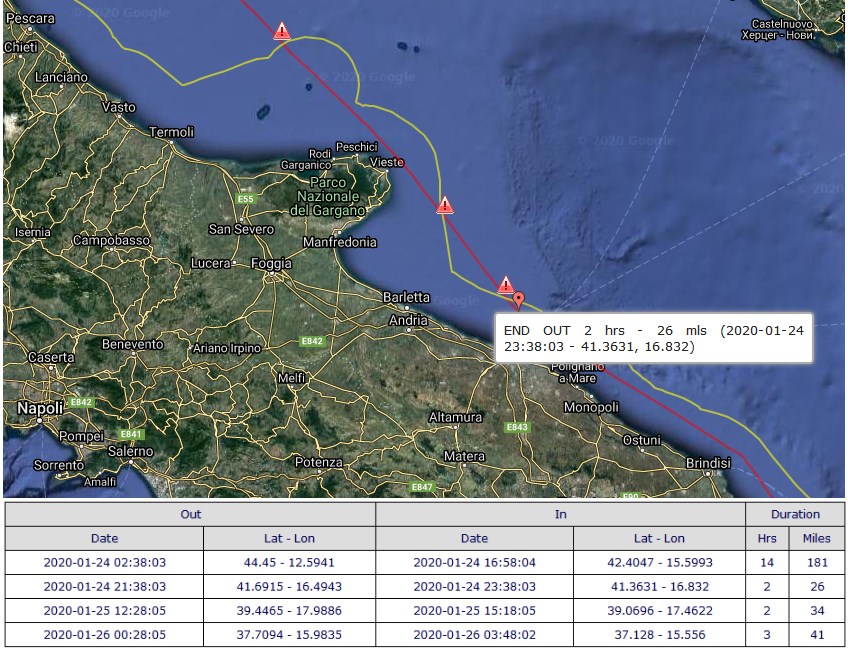Click the Matera label on map

[x=464, y=456]
